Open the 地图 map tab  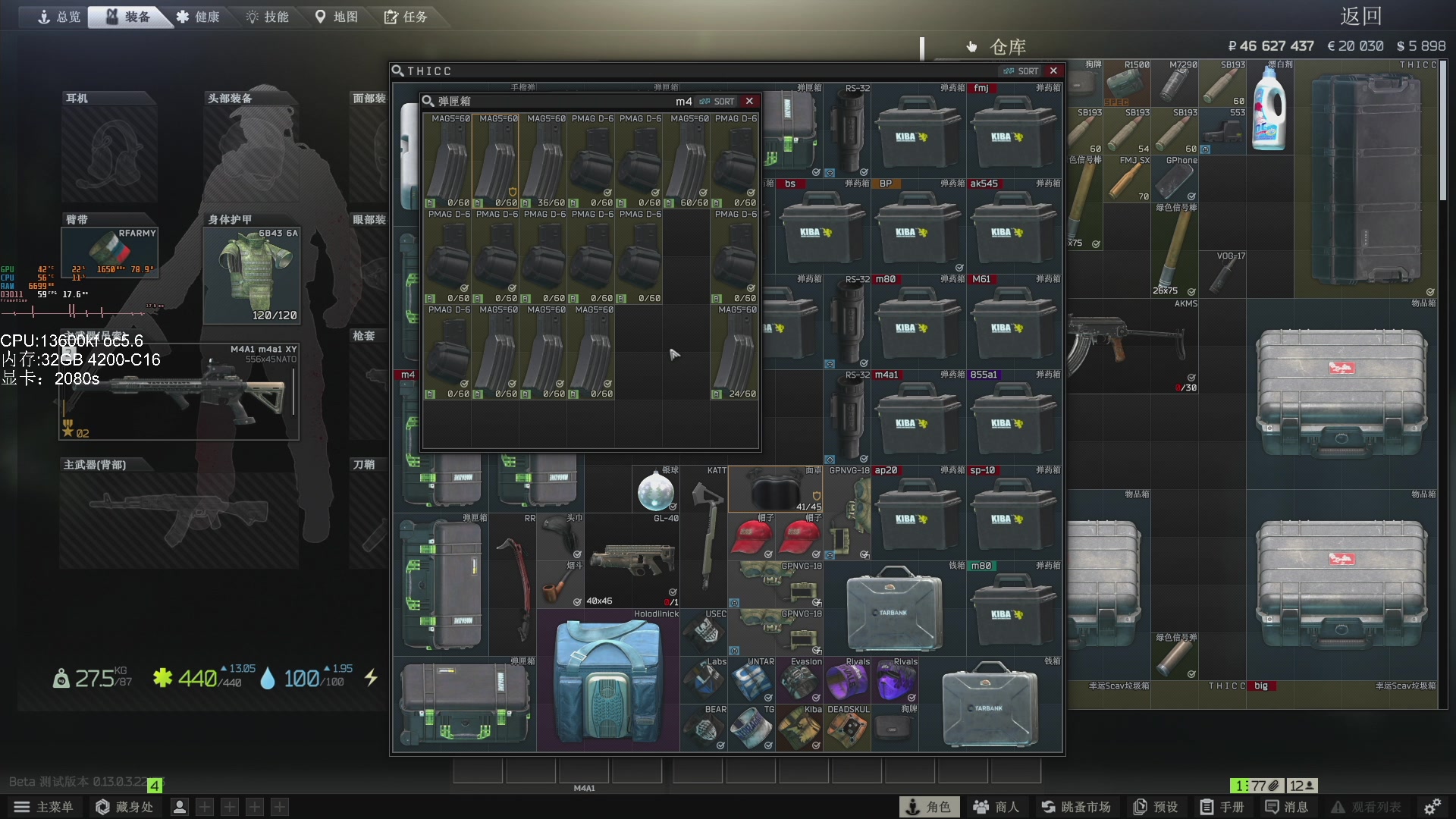pos(337,17)
